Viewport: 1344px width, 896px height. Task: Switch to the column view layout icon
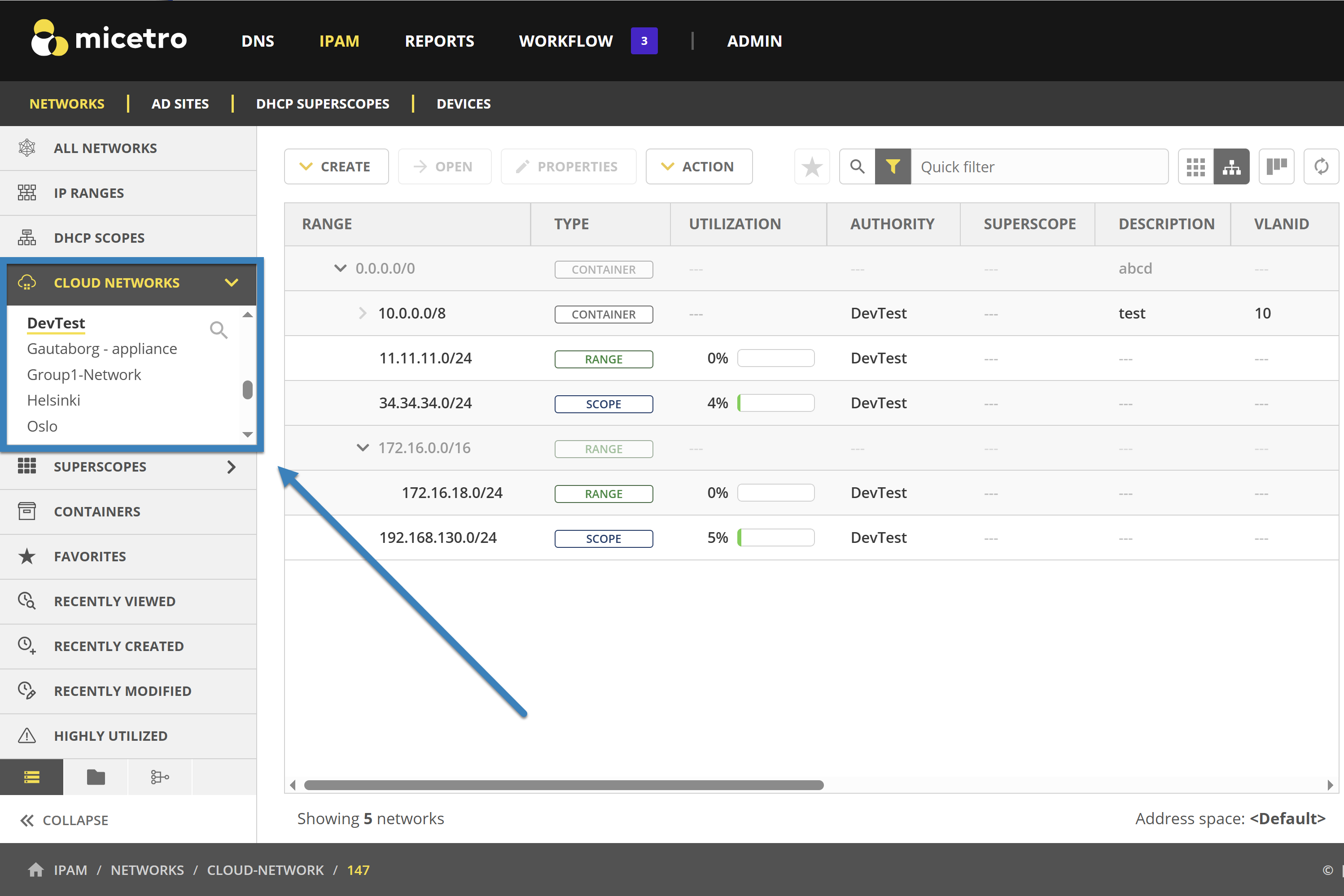1276,167
